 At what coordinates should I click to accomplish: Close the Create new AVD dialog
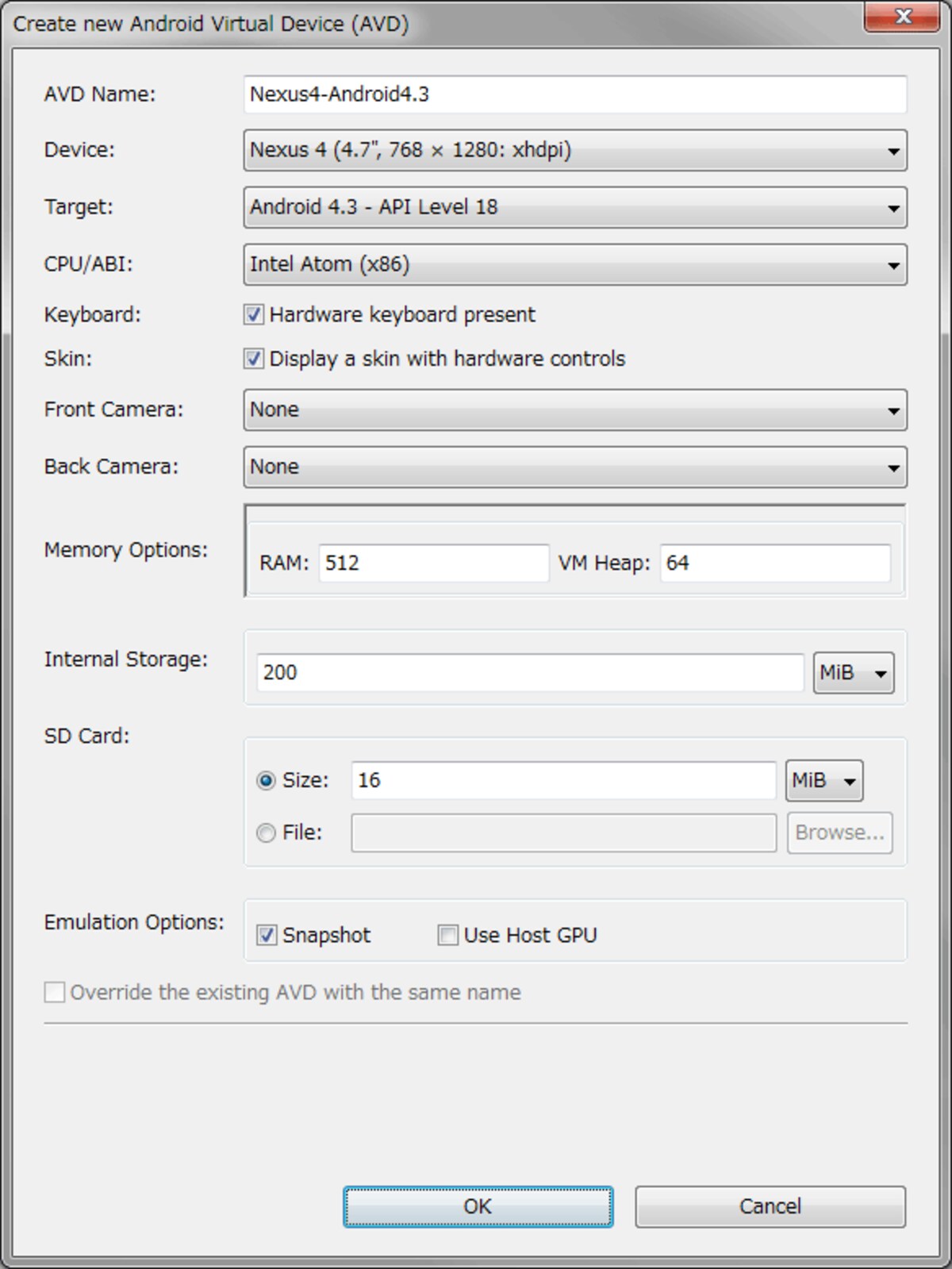coord(902,17)
